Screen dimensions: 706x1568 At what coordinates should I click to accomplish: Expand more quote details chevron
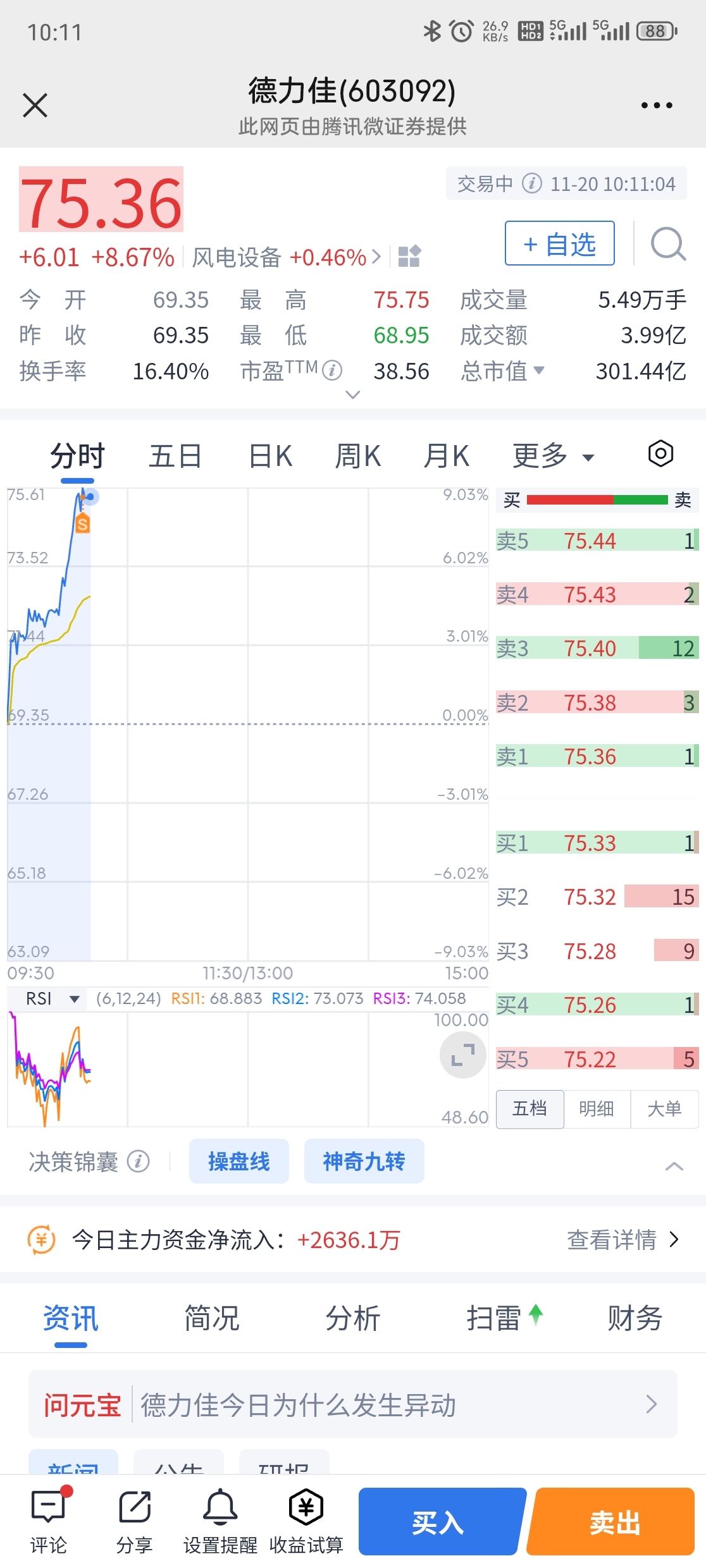pos(353,395)
